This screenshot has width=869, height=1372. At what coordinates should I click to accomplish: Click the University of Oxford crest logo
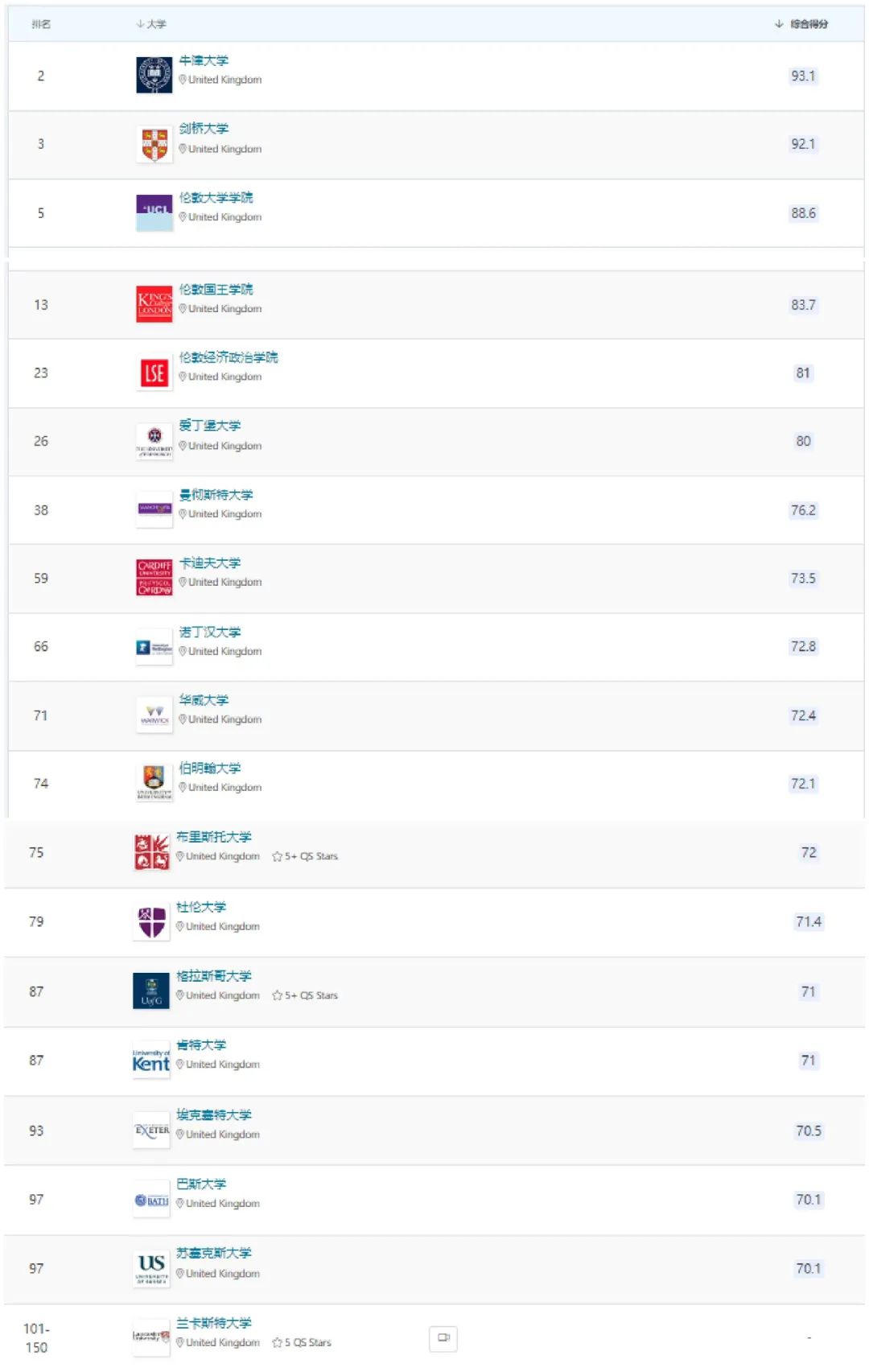(x=154, y=75)
